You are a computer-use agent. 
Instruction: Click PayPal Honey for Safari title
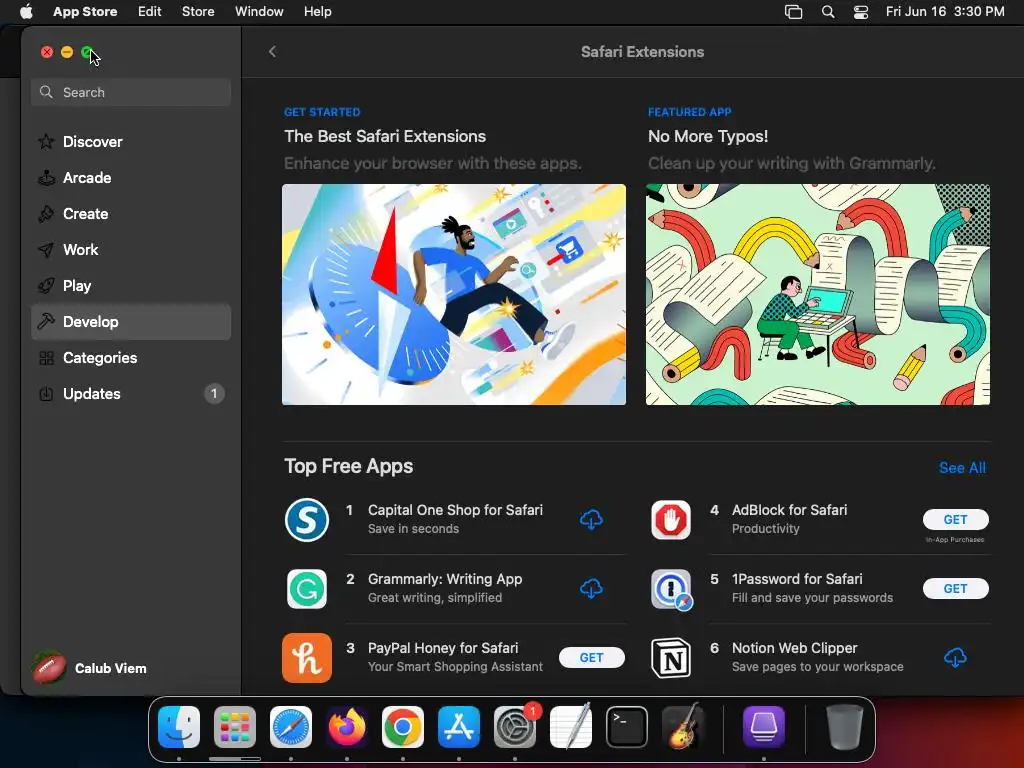[443, 648]
